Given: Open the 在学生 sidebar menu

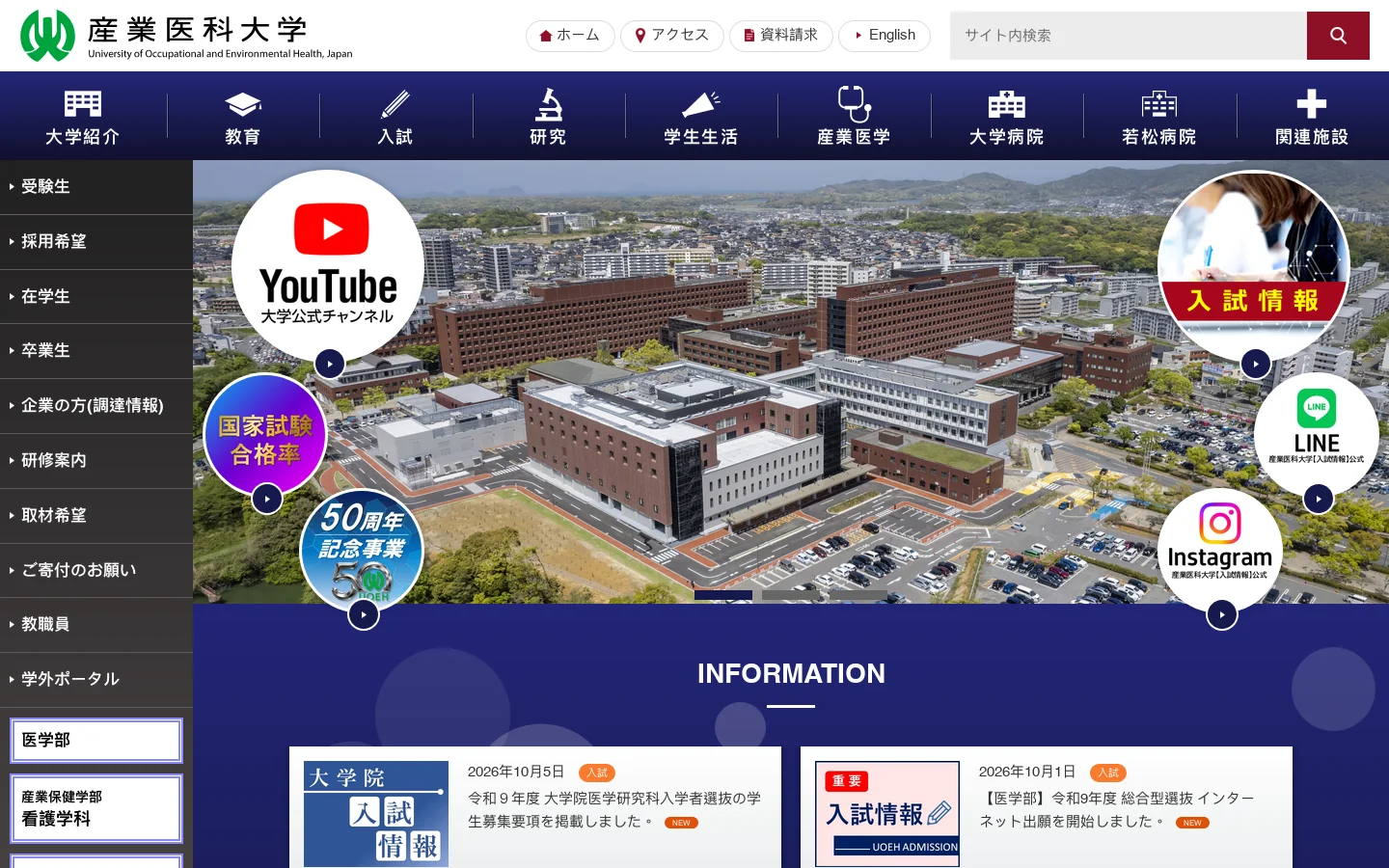Looking at the screenshot, I should point(96,297).
